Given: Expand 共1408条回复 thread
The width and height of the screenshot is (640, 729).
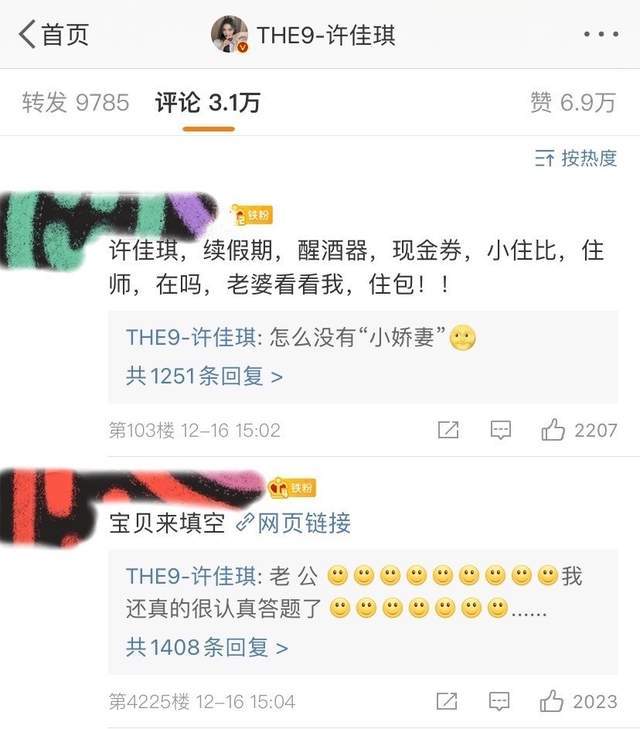Looking at the screenshot, I should pyautogui.click(x=207, y=647).
